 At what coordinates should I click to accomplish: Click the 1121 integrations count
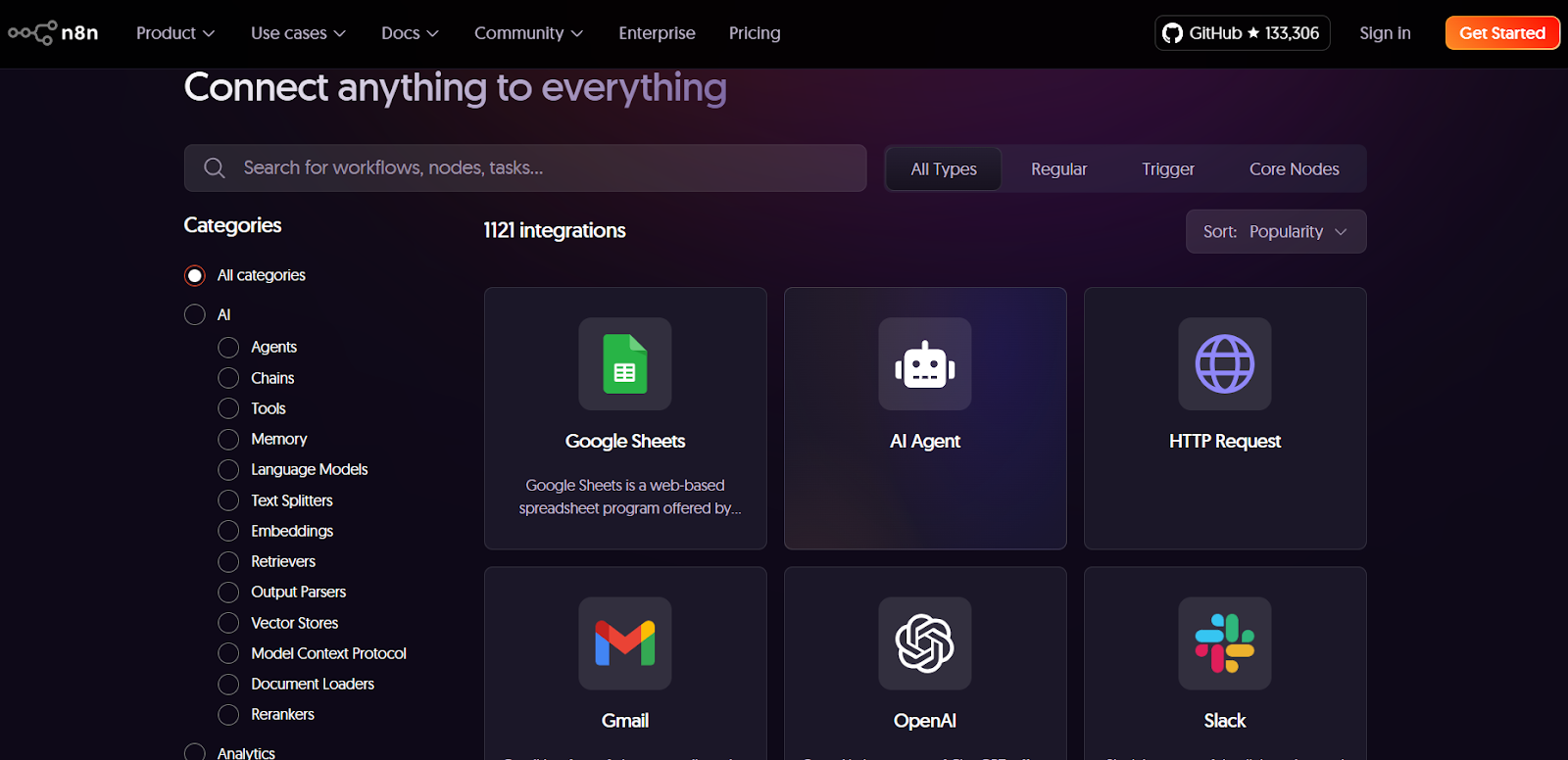tap(555, 231)
